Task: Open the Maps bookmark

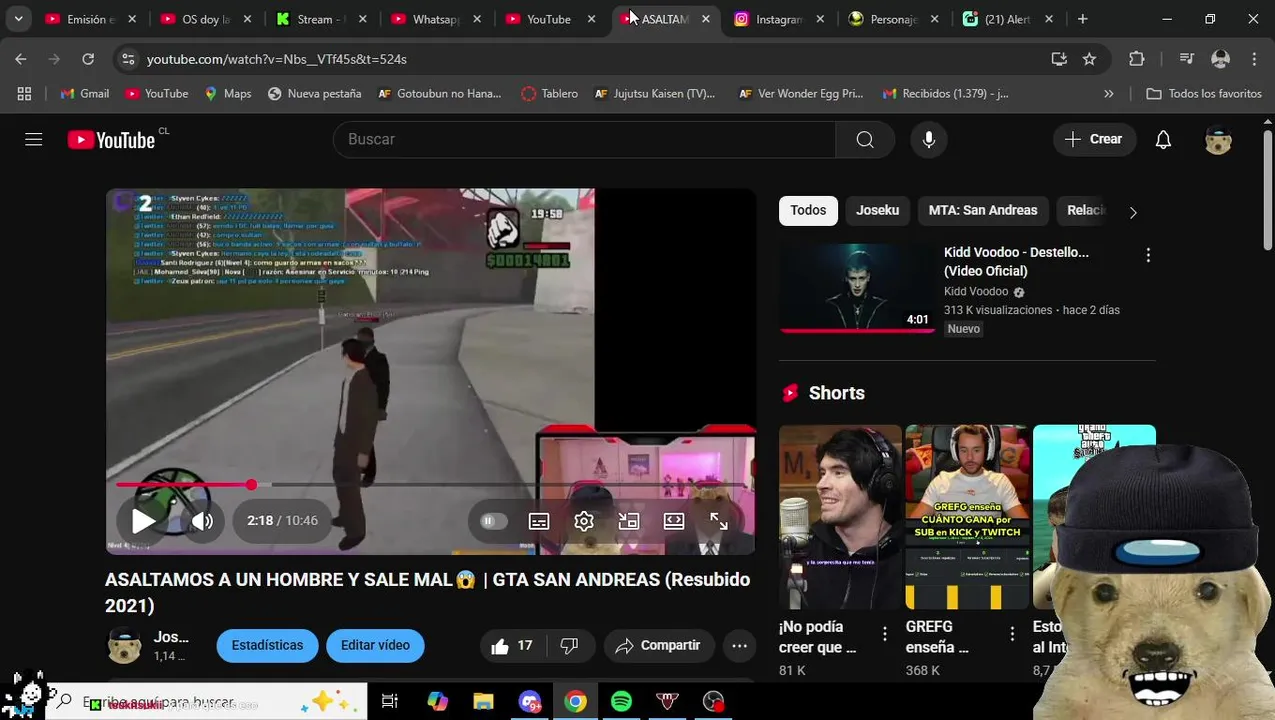Action: click(227, 93)
